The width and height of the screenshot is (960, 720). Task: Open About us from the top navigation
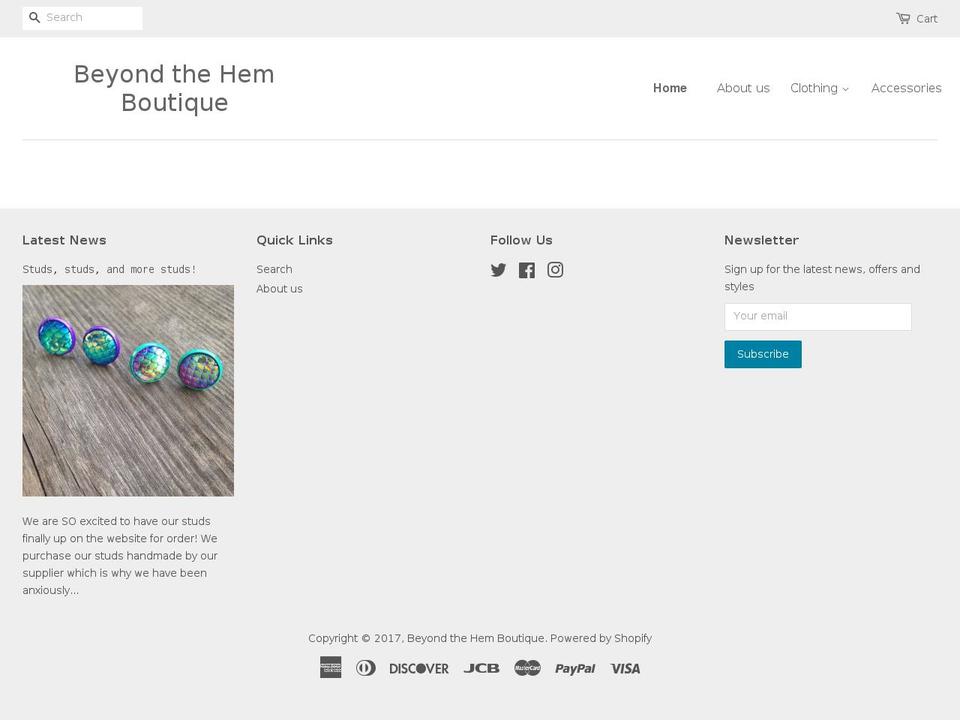tap(743, 88)
